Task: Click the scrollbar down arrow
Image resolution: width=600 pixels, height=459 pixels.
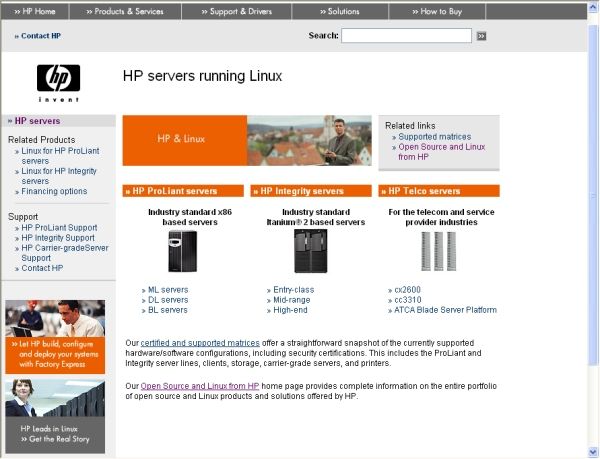Action: click(593, 452)
